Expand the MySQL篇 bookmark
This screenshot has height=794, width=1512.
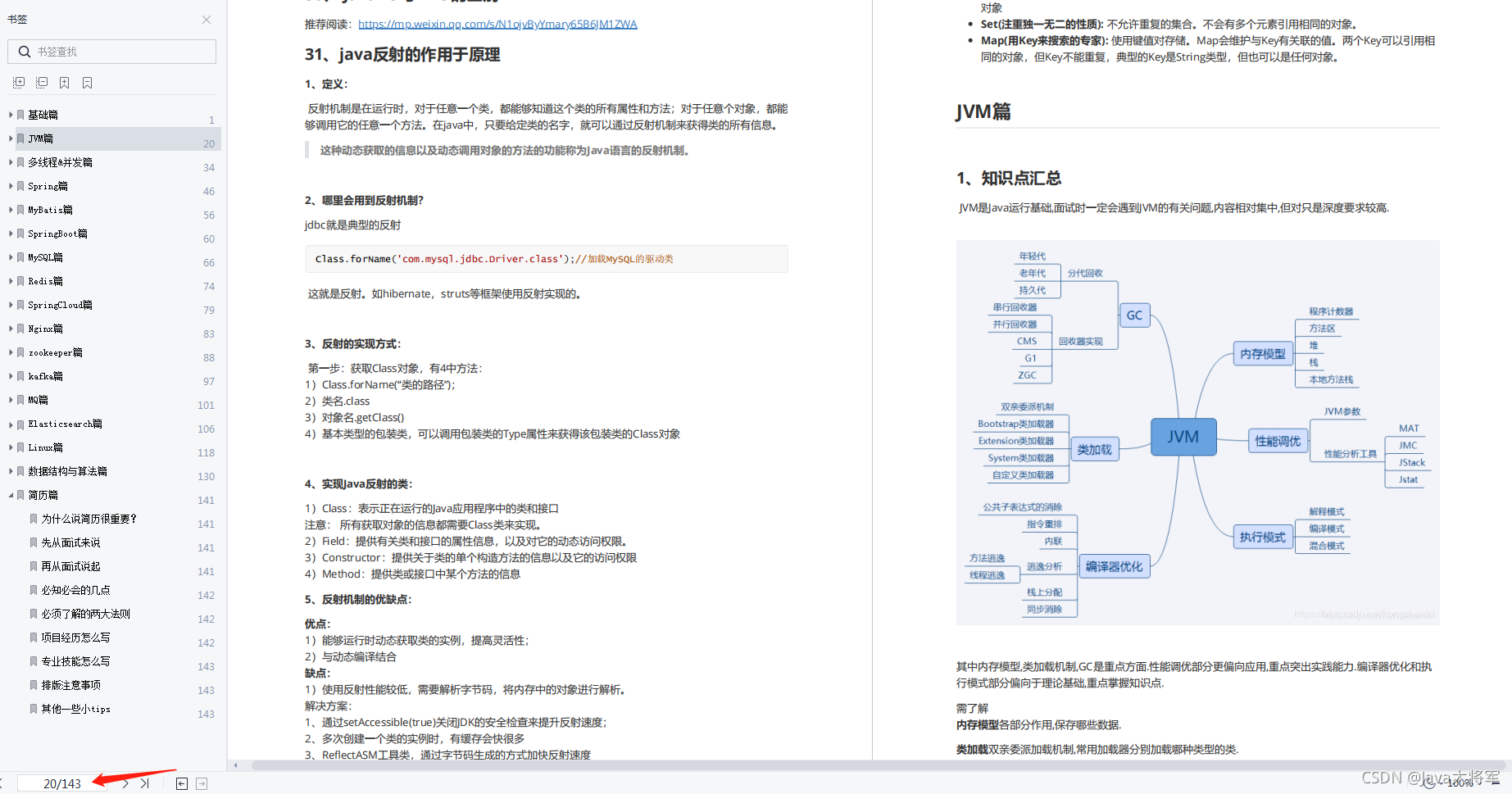pyautogui.click(x=11, y=257)
